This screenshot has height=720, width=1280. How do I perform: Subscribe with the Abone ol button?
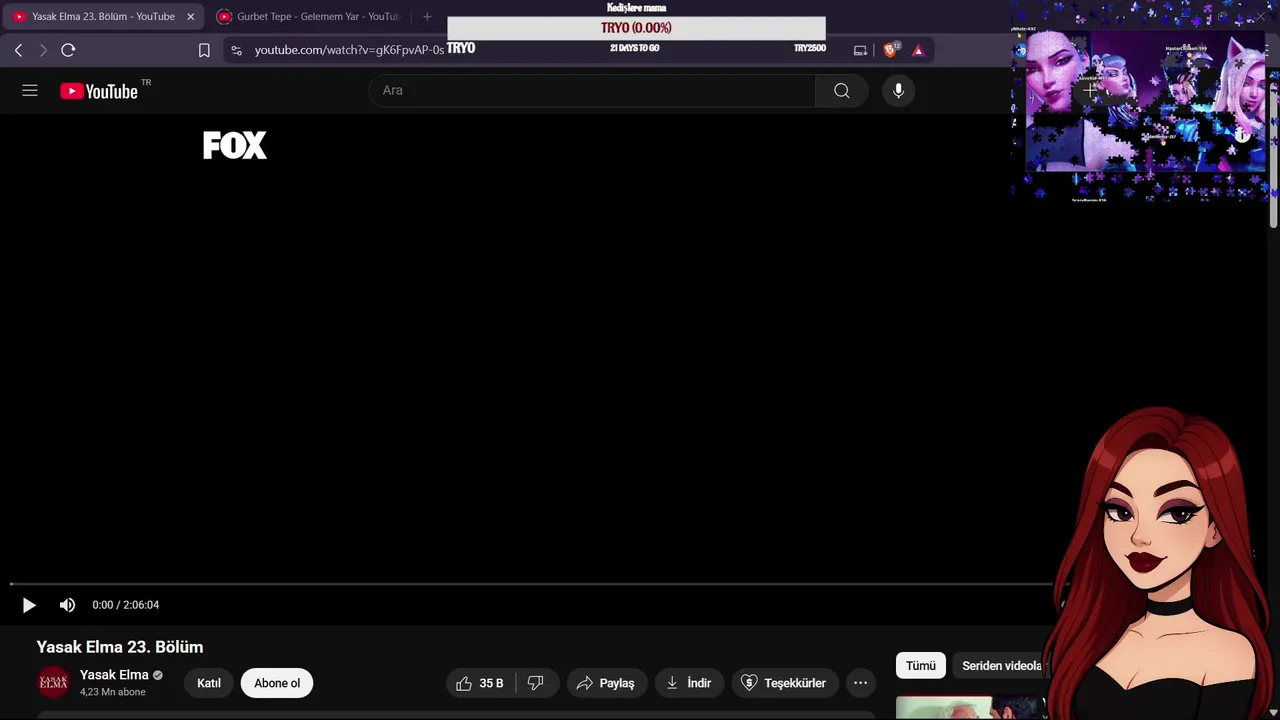pyautogui.click(x=277, y=683)
